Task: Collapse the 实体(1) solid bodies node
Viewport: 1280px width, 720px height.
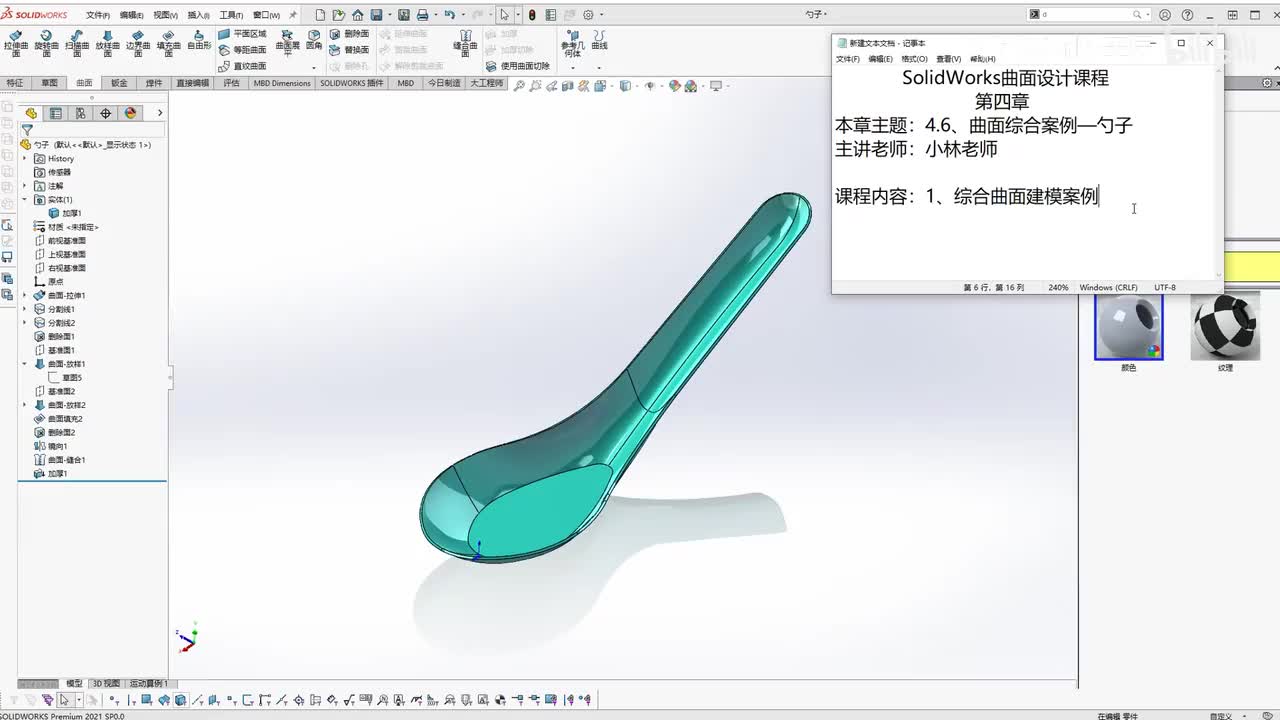Action: point(25,200)
